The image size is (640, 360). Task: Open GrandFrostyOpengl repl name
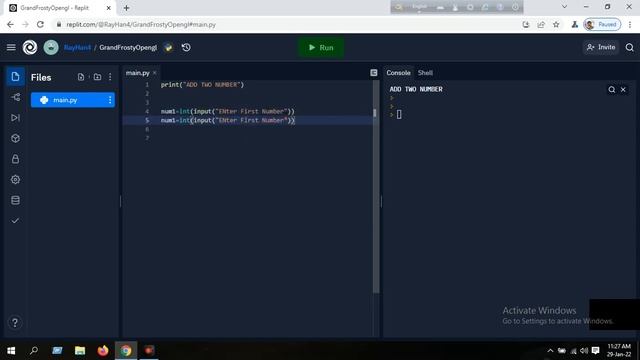click(x=128, y=47)
